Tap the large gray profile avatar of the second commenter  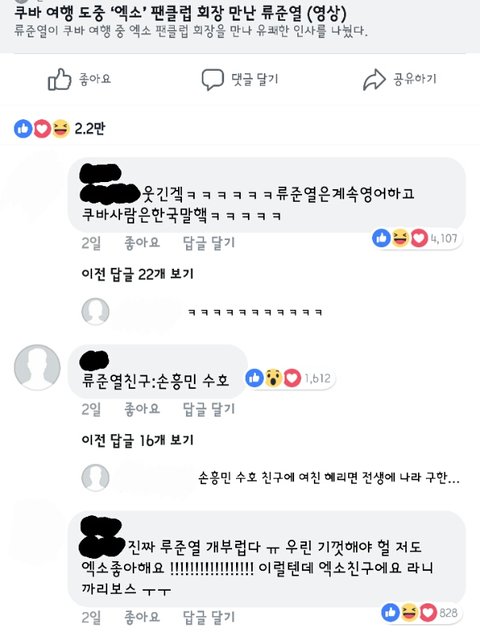(37, 367)
